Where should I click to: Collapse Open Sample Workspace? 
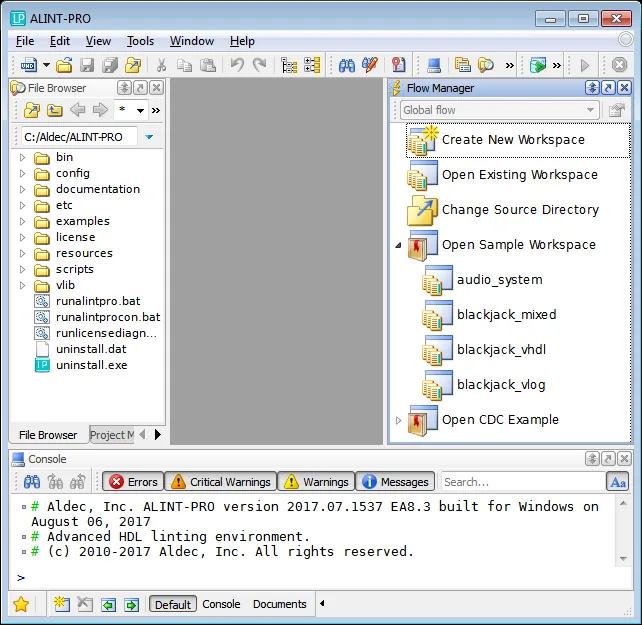pos(398,245)
